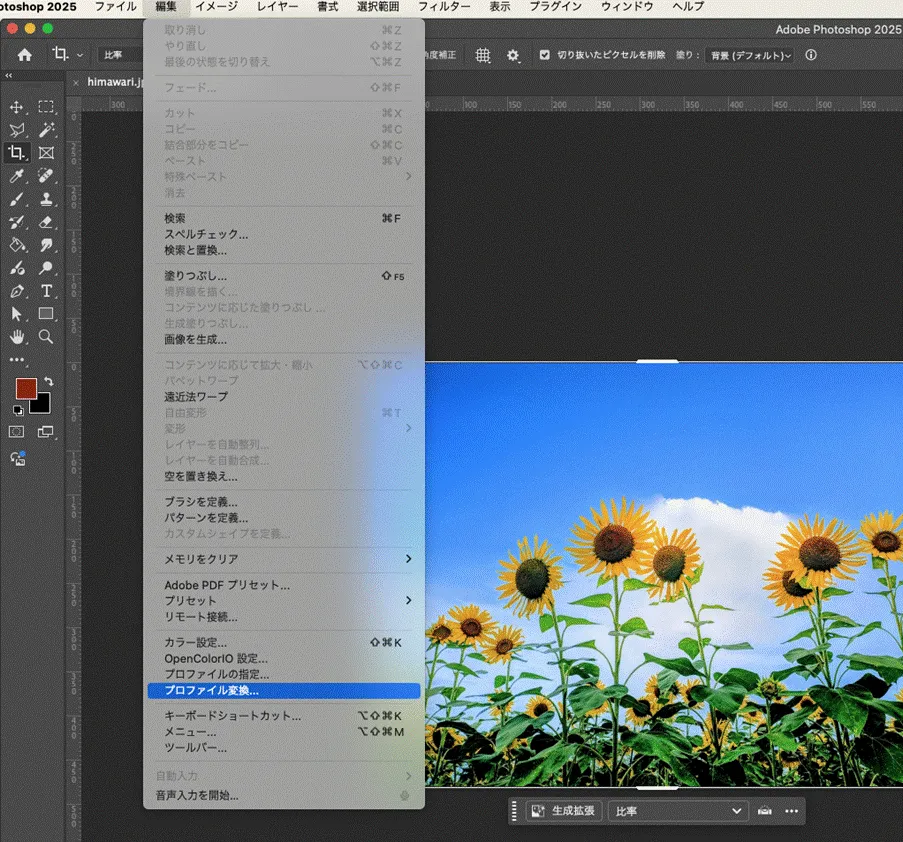Click the crop overlay grid icon

(x=483, y=56)
